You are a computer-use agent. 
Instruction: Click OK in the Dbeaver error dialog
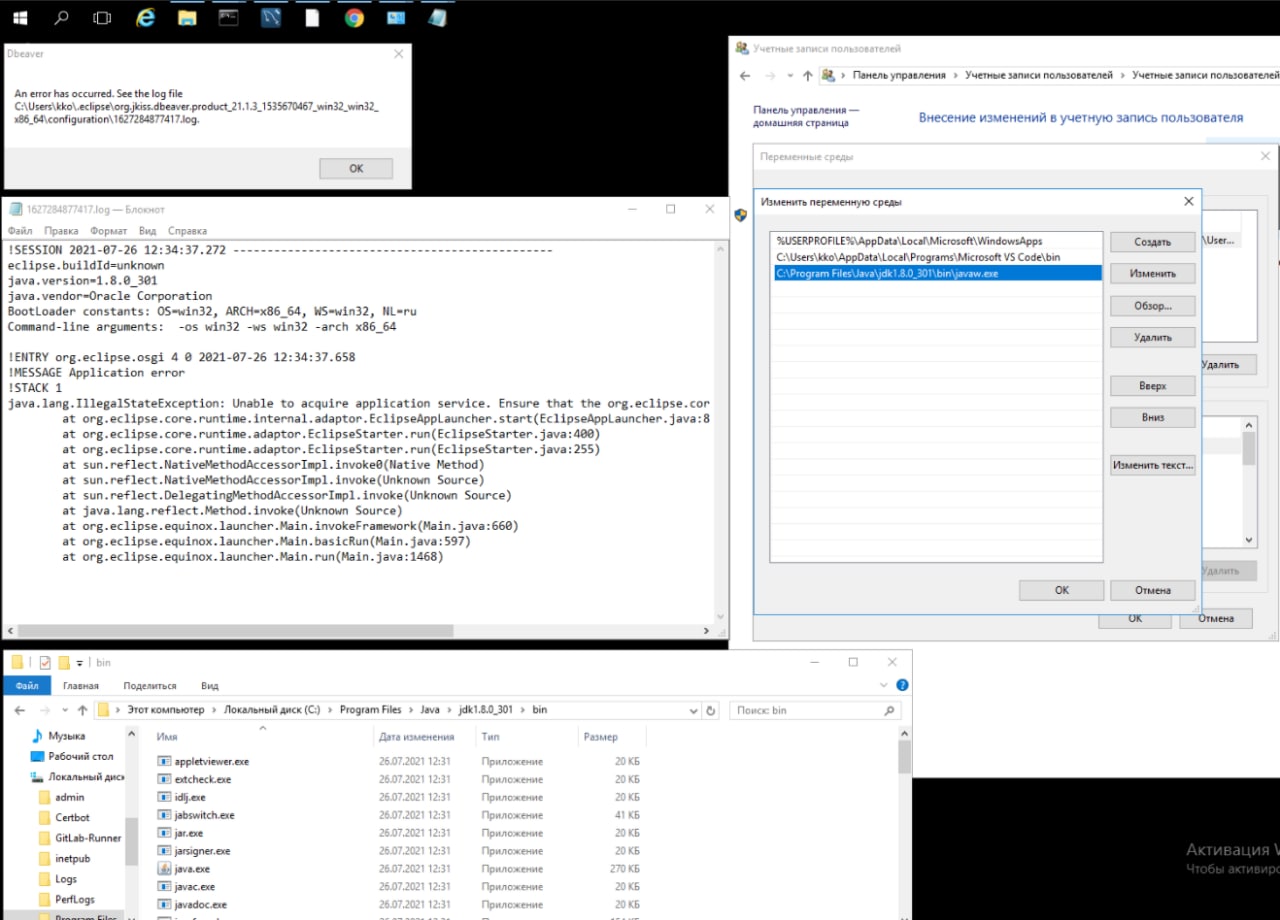pos(356,168)
